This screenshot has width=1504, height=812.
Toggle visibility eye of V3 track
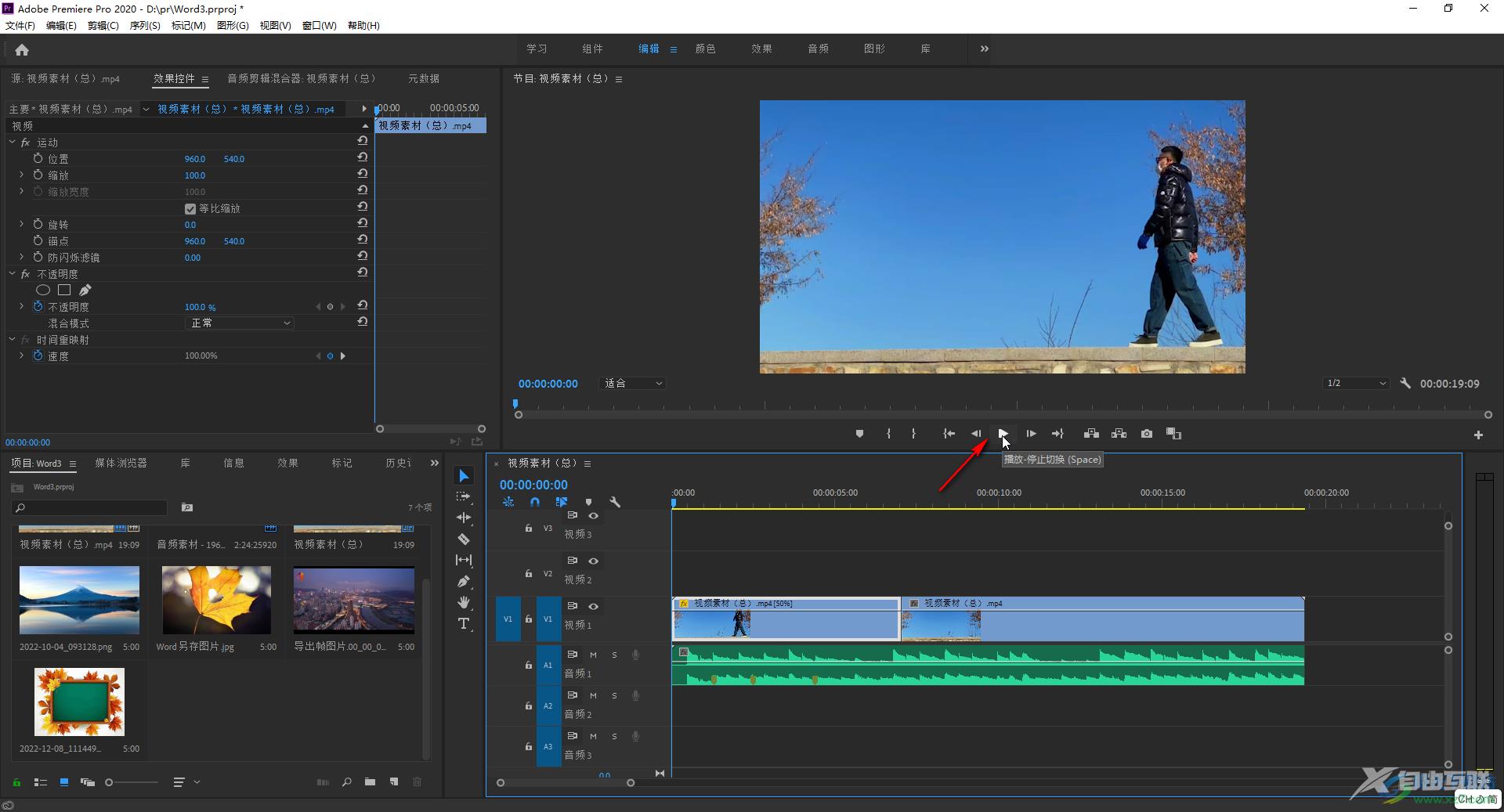pyautogui.click(x=593, y=515)
